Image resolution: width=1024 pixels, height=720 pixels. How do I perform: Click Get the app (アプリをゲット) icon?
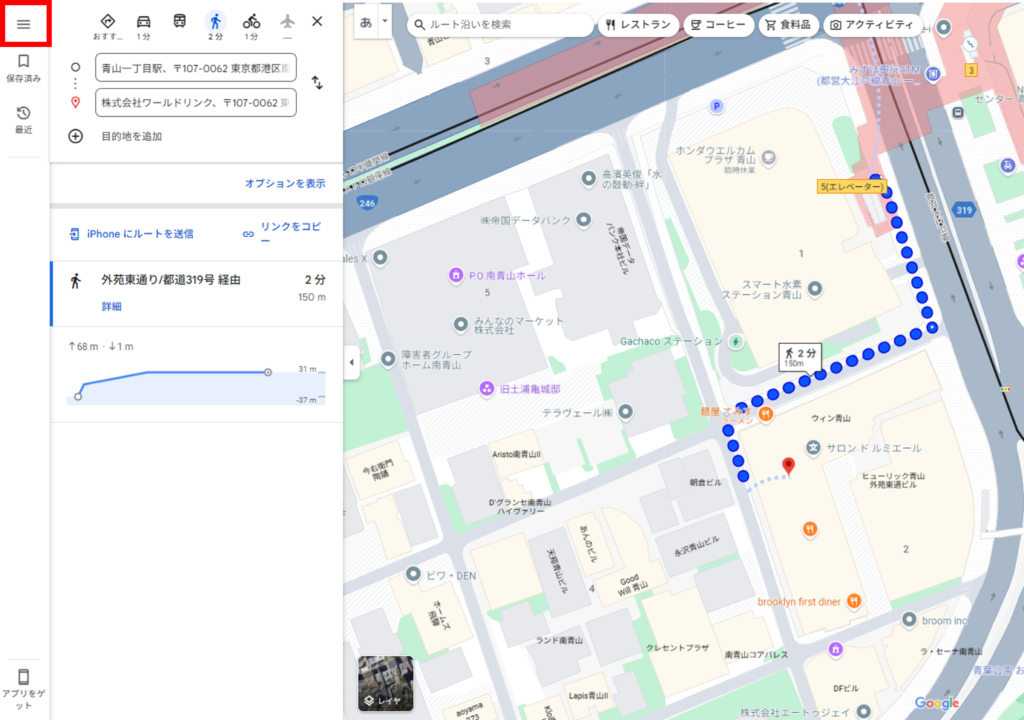pos(24,689)
